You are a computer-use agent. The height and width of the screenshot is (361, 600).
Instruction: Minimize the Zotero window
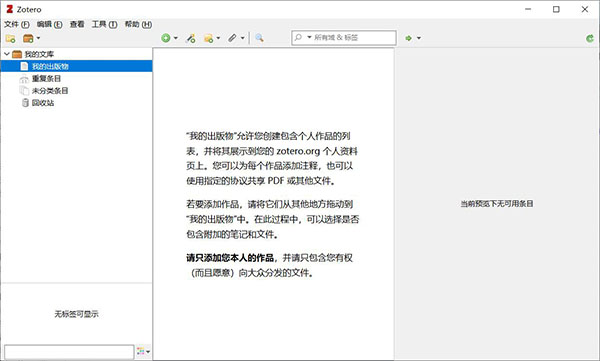coord(528,9)
